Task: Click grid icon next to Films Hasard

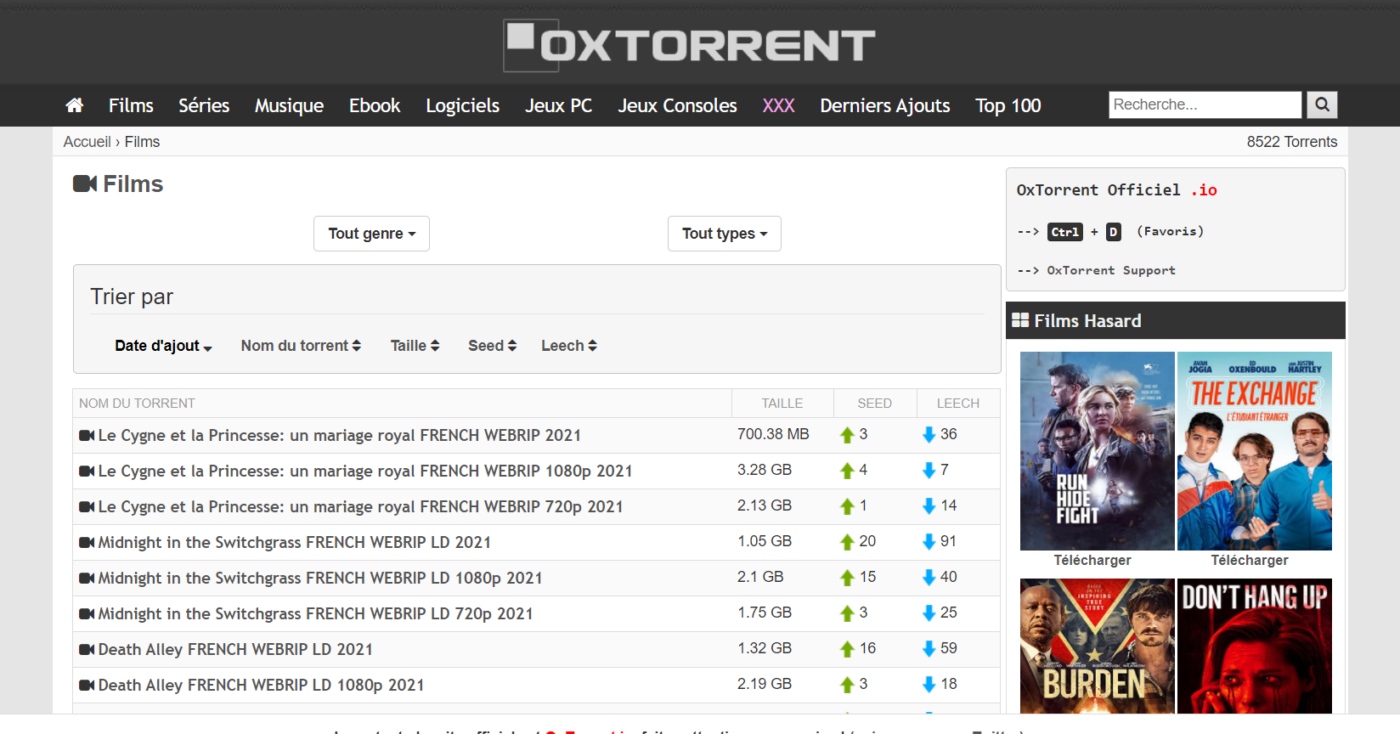Action: click(1020, 321)
